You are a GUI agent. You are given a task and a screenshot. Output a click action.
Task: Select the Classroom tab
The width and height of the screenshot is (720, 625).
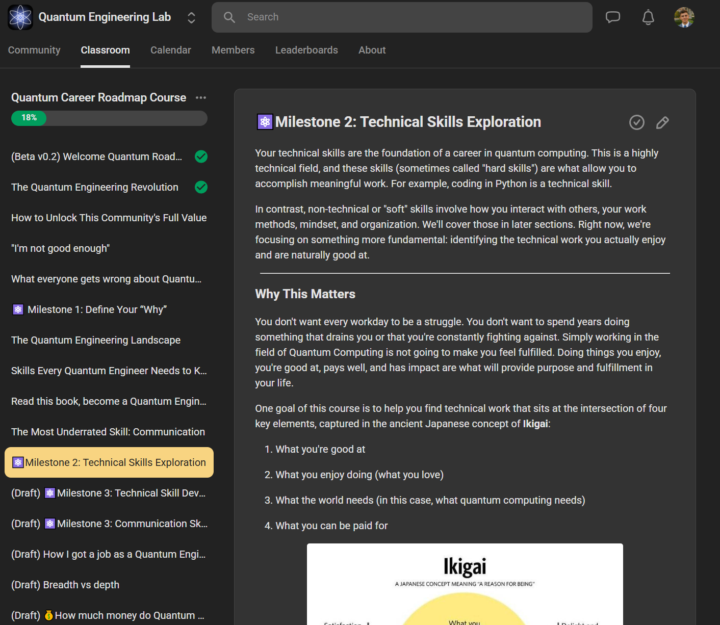point(105,50)
